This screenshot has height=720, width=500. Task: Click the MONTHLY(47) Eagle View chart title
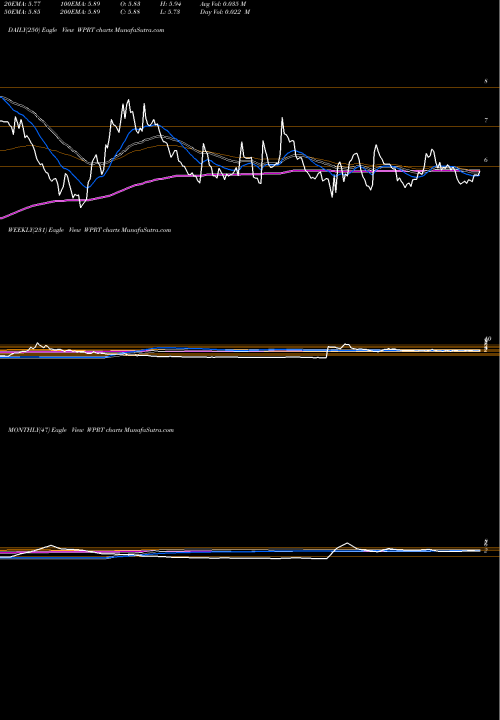91,430
